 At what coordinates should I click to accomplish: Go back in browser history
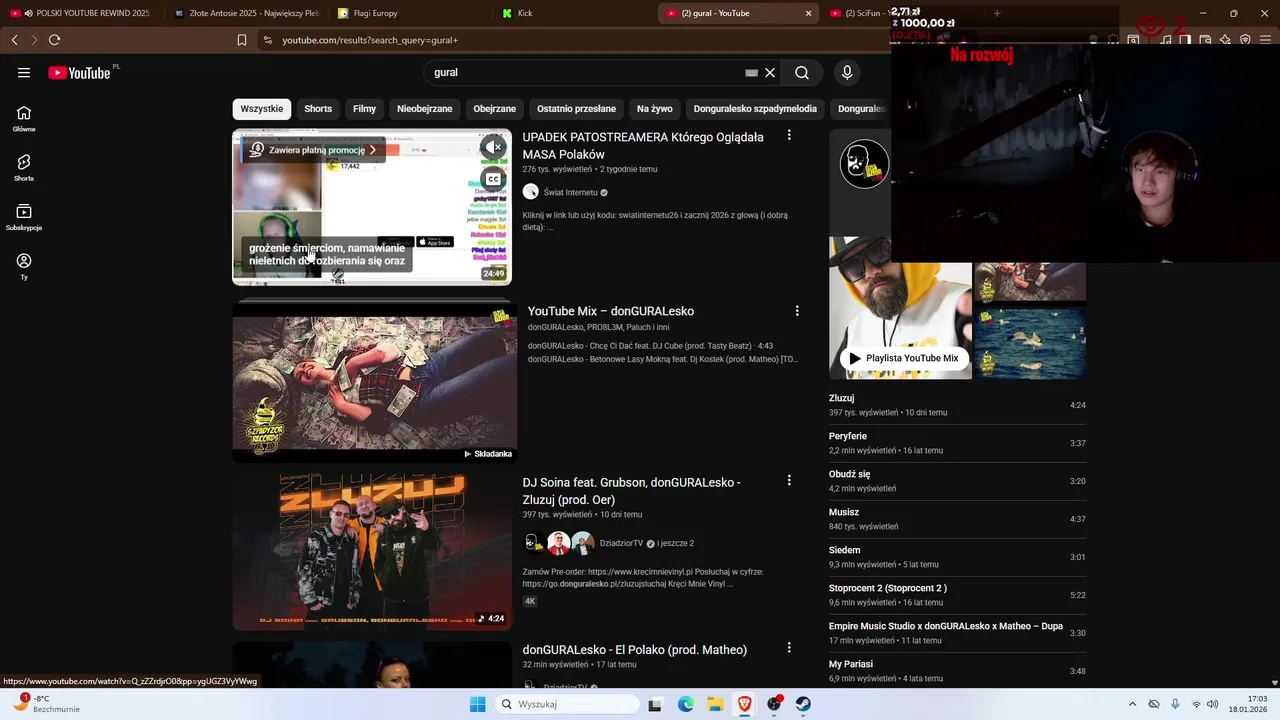pyautogui.click(x=14, y=40)
